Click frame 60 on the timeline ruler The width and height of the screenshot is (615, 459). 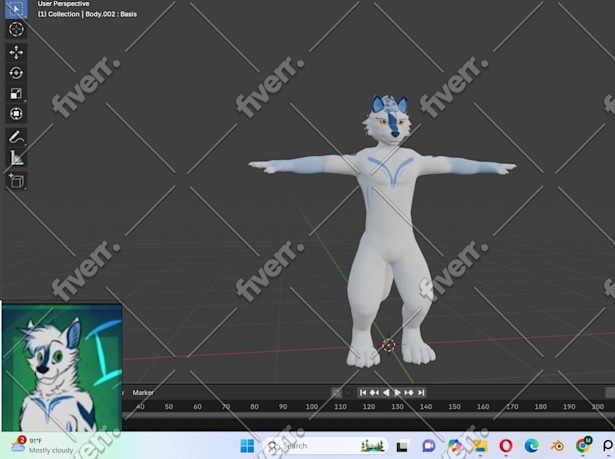click(197, 407)
